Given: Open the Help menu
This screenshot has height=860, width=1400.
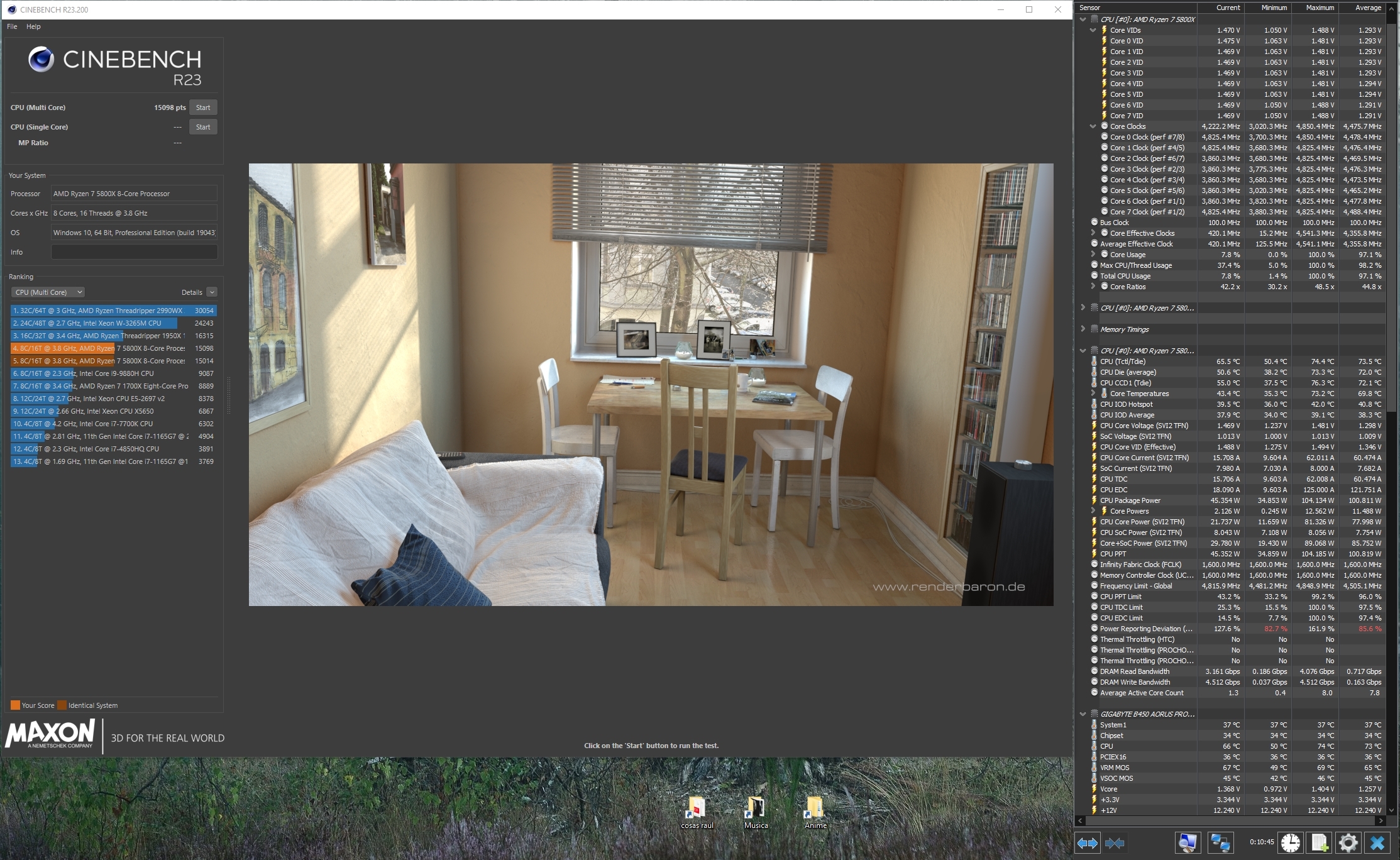Looking at the screenshot, I should pos(33,26).
